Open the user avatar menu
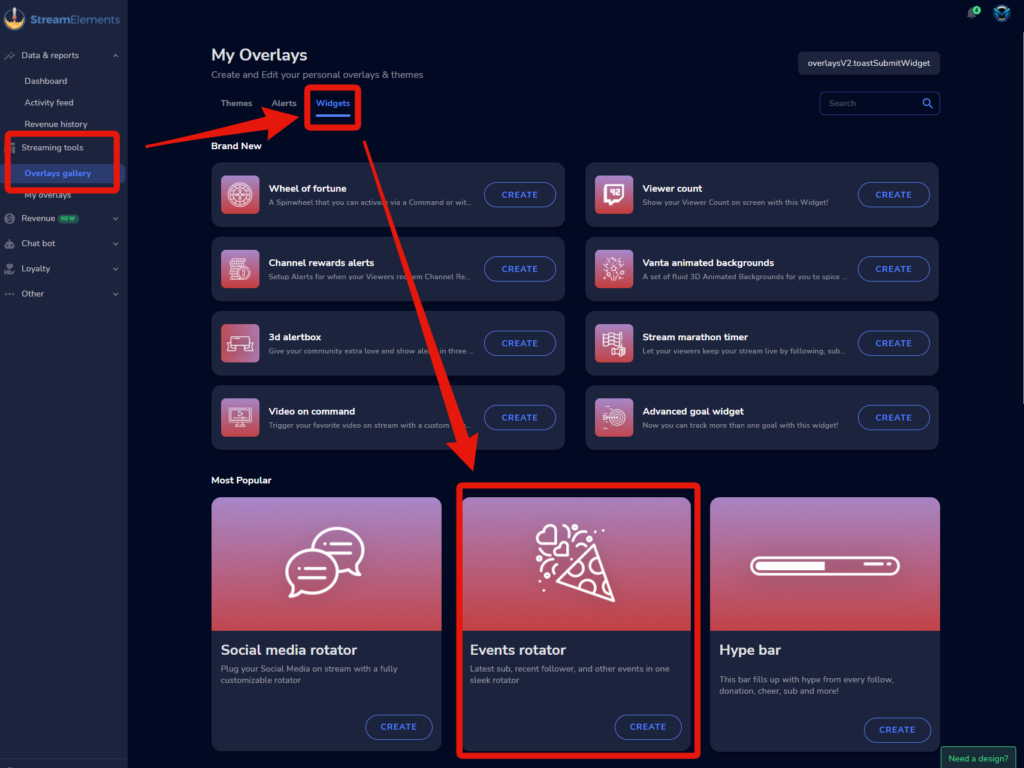 [1001, 12]
